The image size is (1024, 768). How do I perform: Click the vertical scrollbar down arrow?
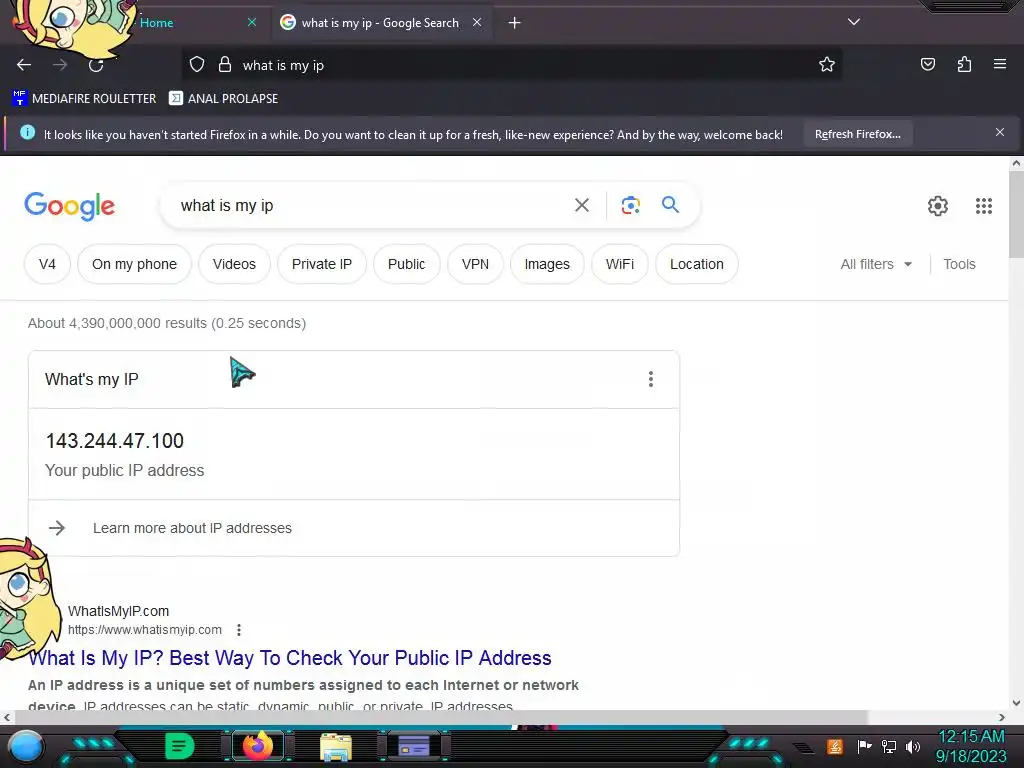[1016, 703]
